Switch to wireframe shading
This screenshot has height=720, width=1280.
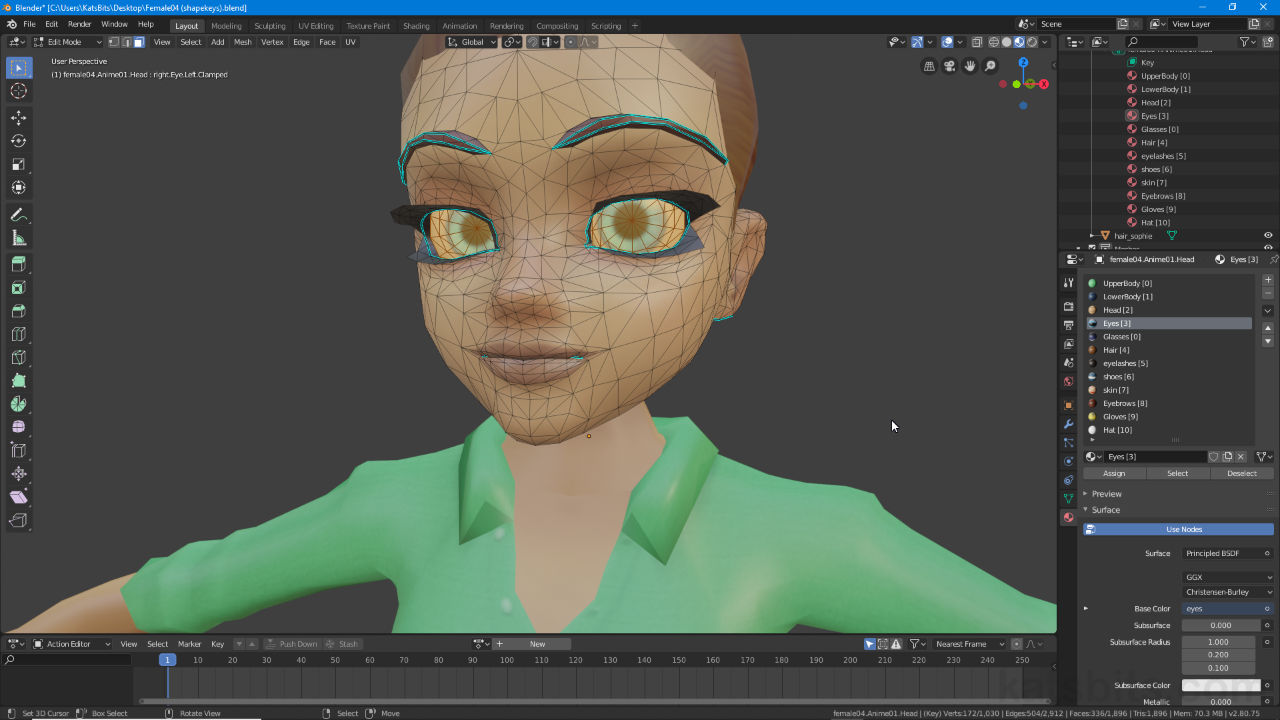coord(994,42)
